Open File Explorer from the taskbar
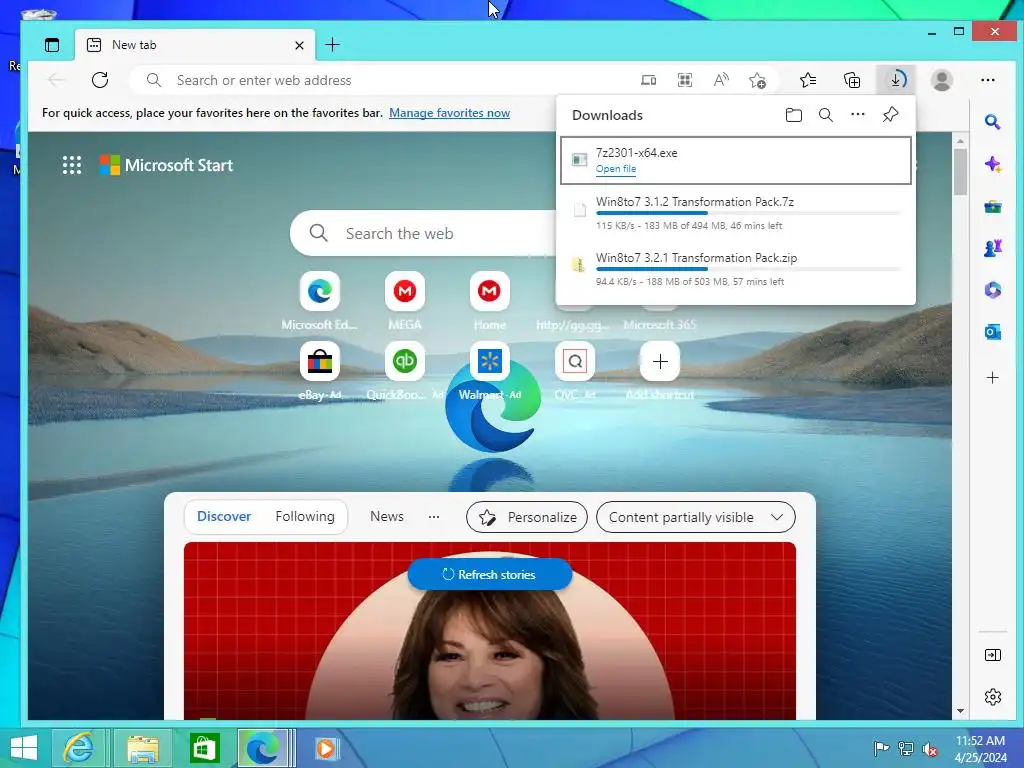The height and width of the screenshot is (768, 1024). pos(142,748)
